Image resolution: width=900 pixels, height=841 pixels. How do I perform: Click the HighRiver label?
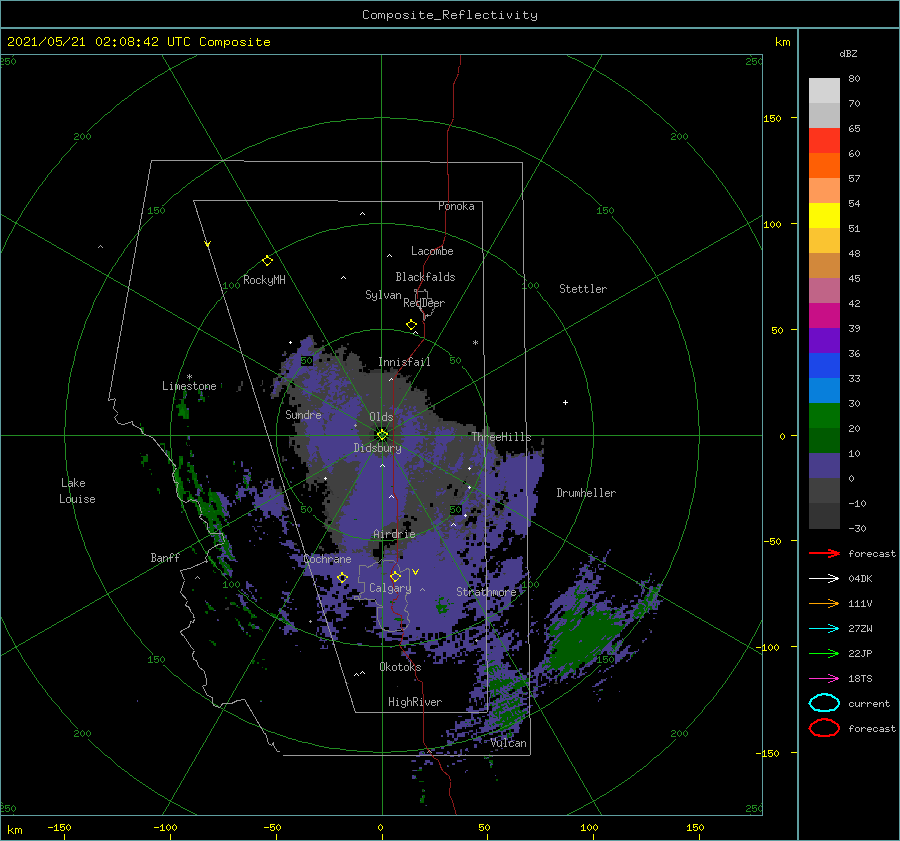tap(414, 702)
